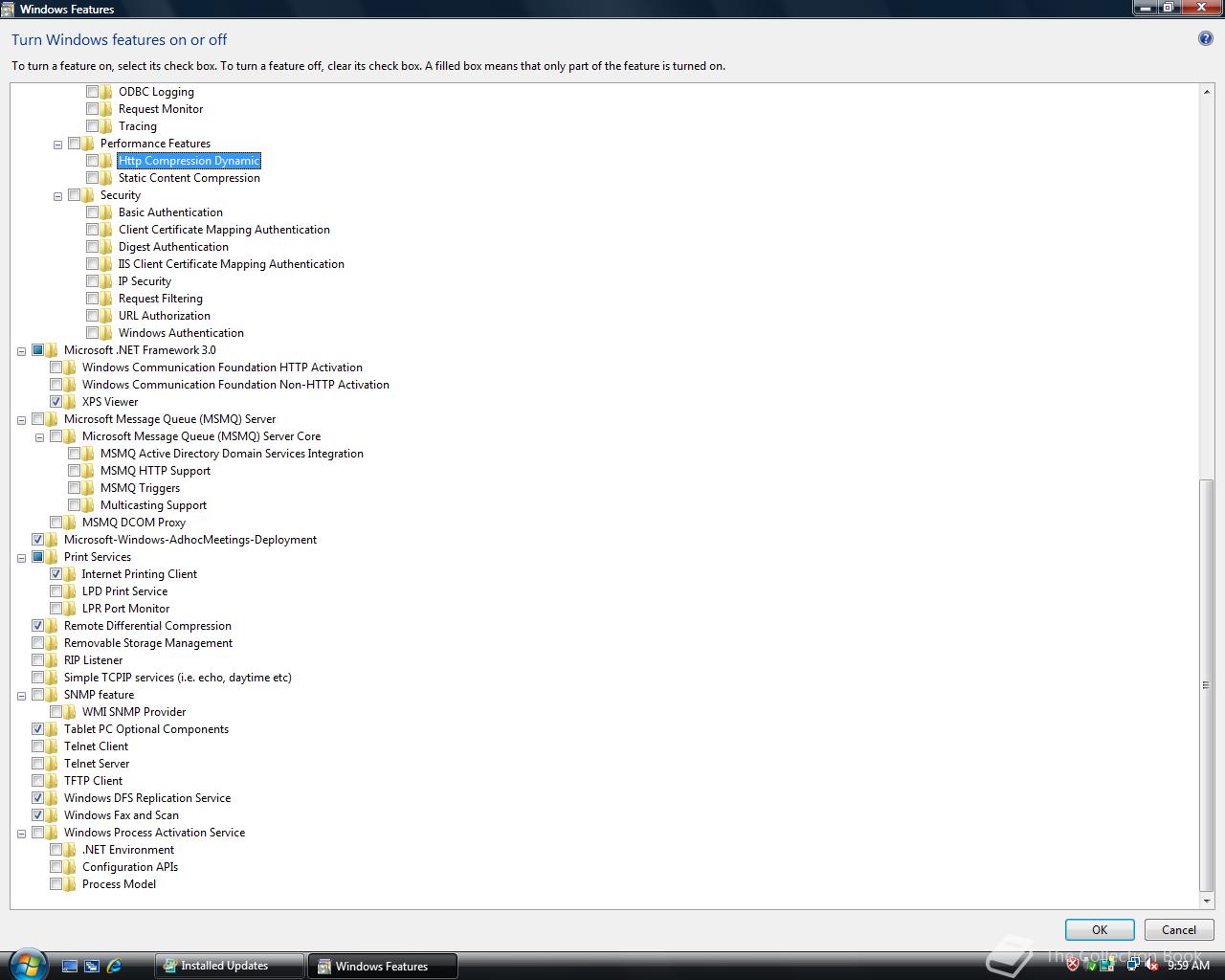Screen dimensions: 1225x980
Task: Collapse Microsoft Message Queue (MSMQ) Server node
Action: pyautogui.click(x=21, y=420)
